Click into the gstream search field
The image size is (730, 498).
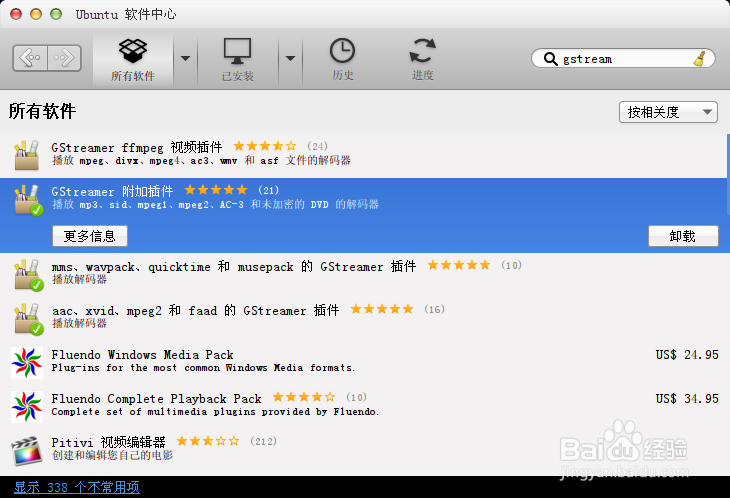tap(624, 59)
